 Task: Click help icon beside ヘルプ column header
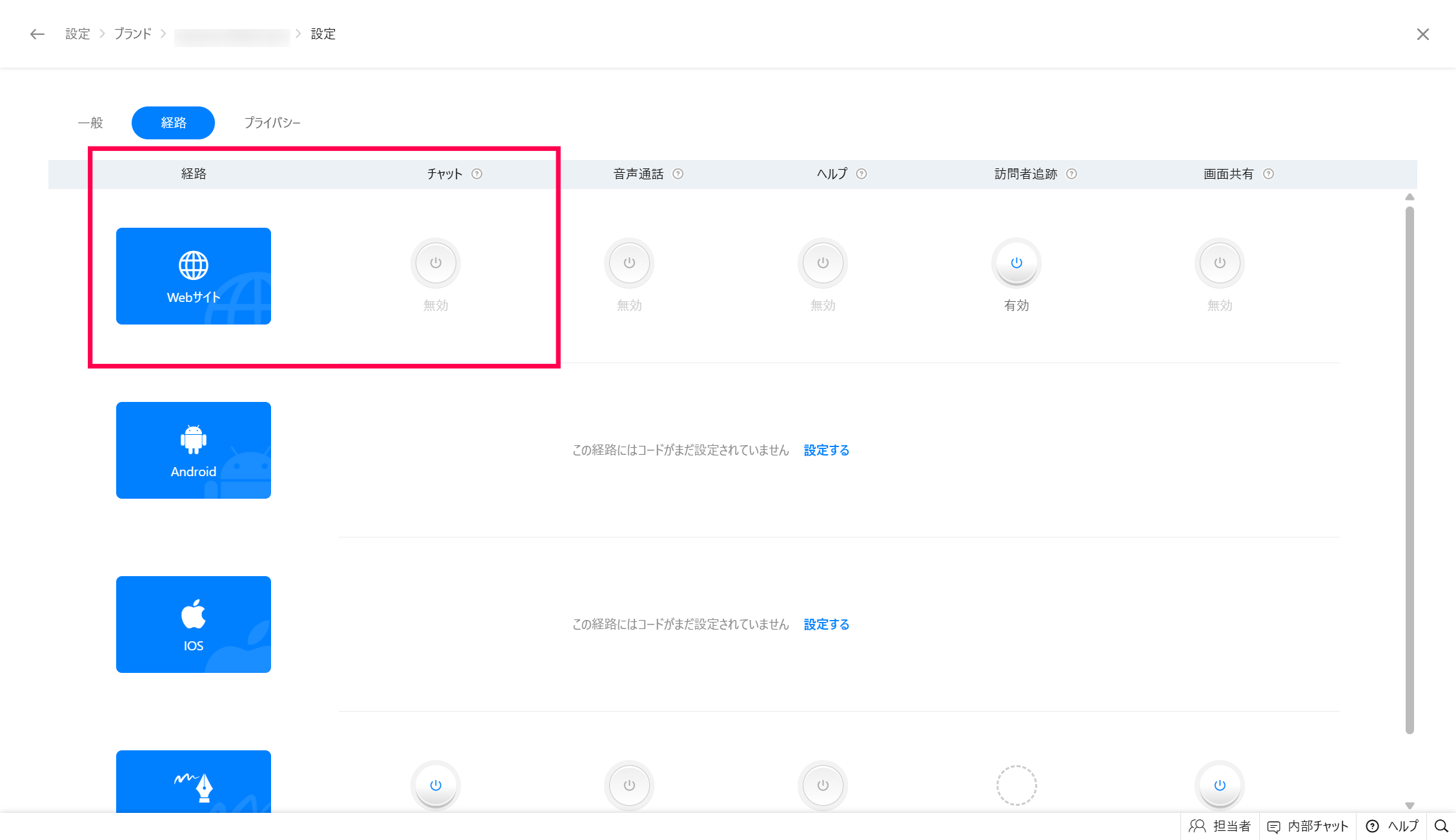coord(862,174)
